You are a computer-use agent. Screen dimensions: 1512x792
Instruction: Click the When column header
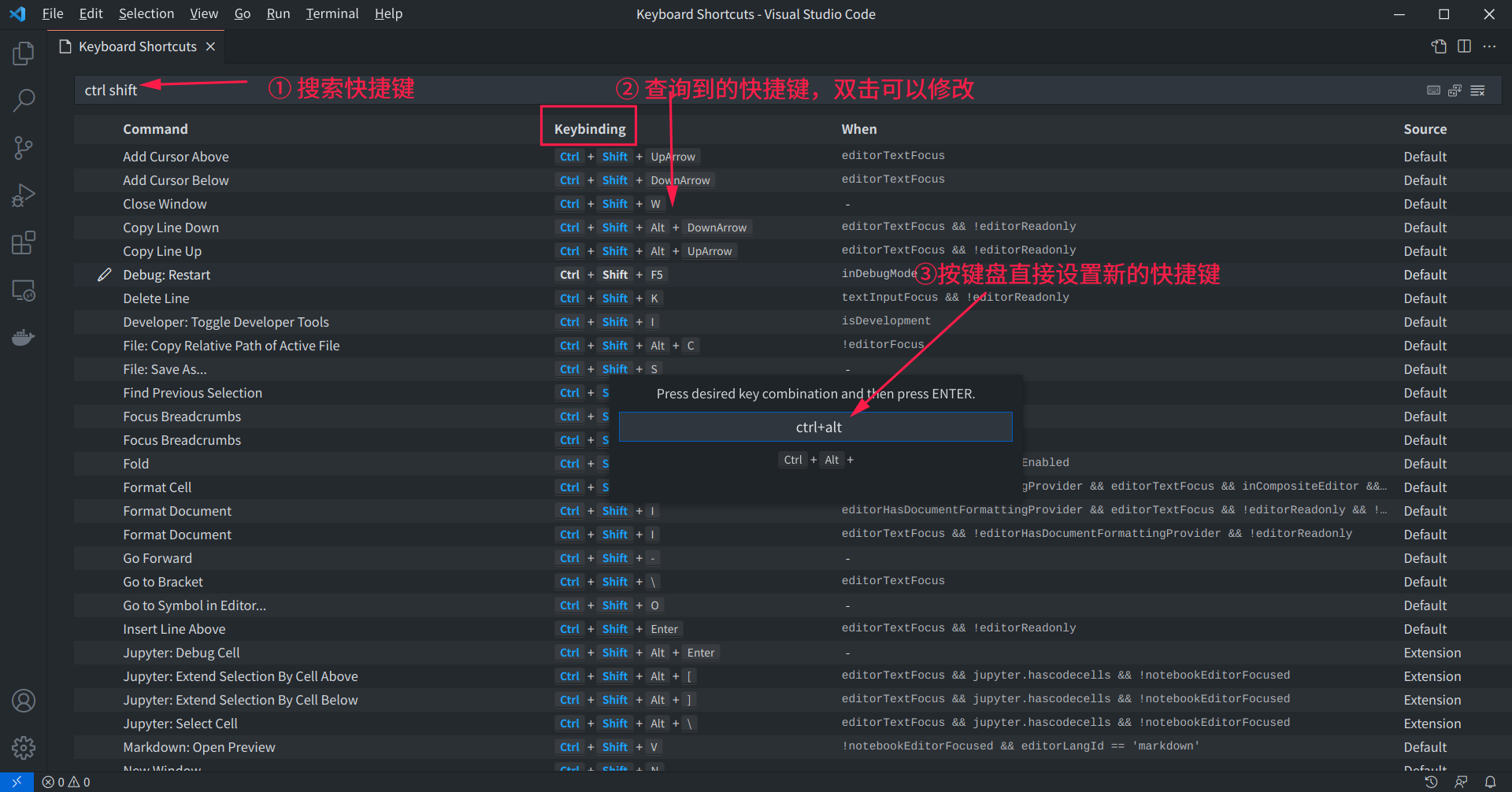(859, 129)
